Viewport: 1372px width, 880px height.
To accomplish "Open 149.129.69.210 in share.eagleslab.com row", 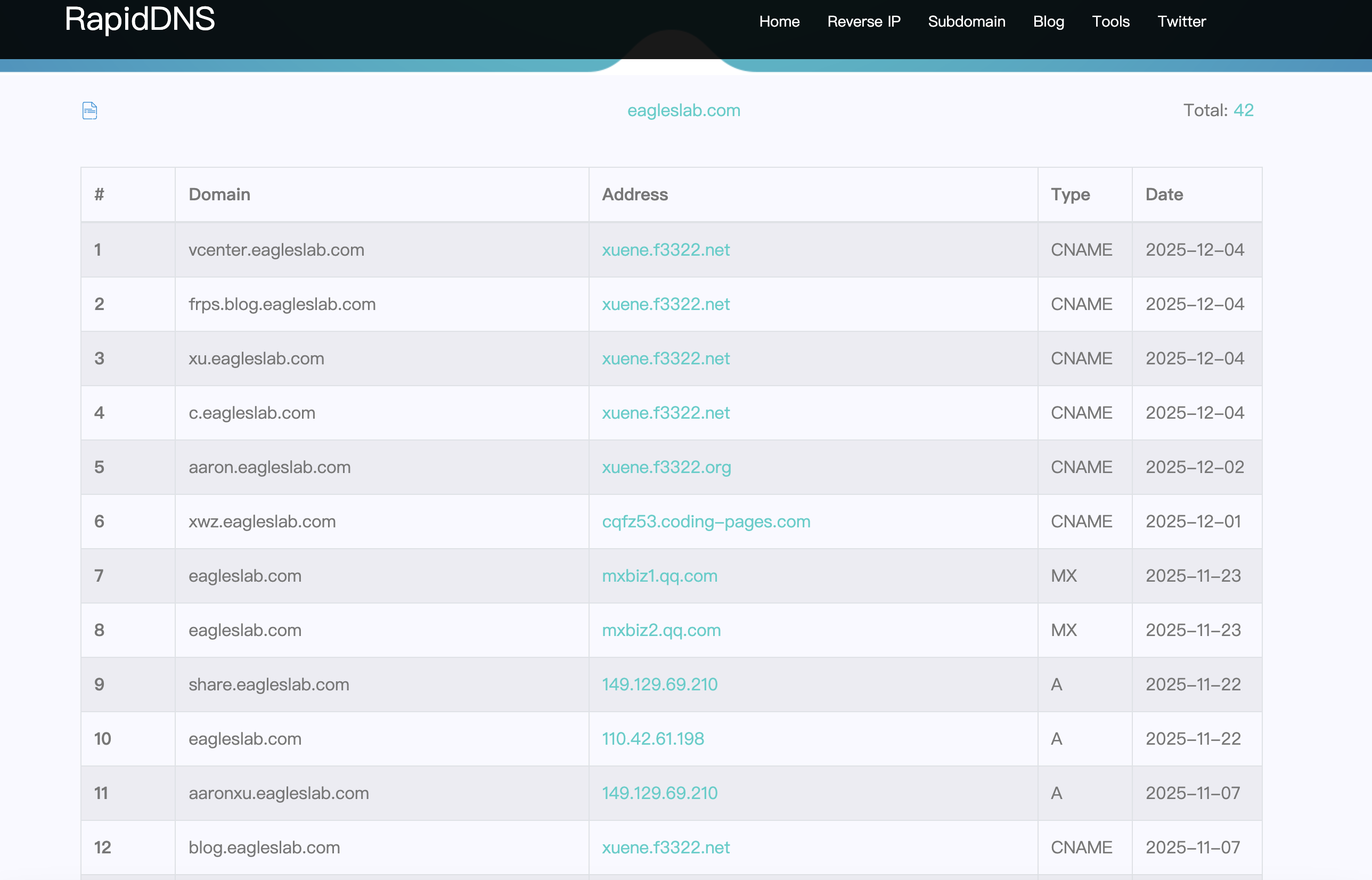I will pyautogui.click(x=659, y=684).
